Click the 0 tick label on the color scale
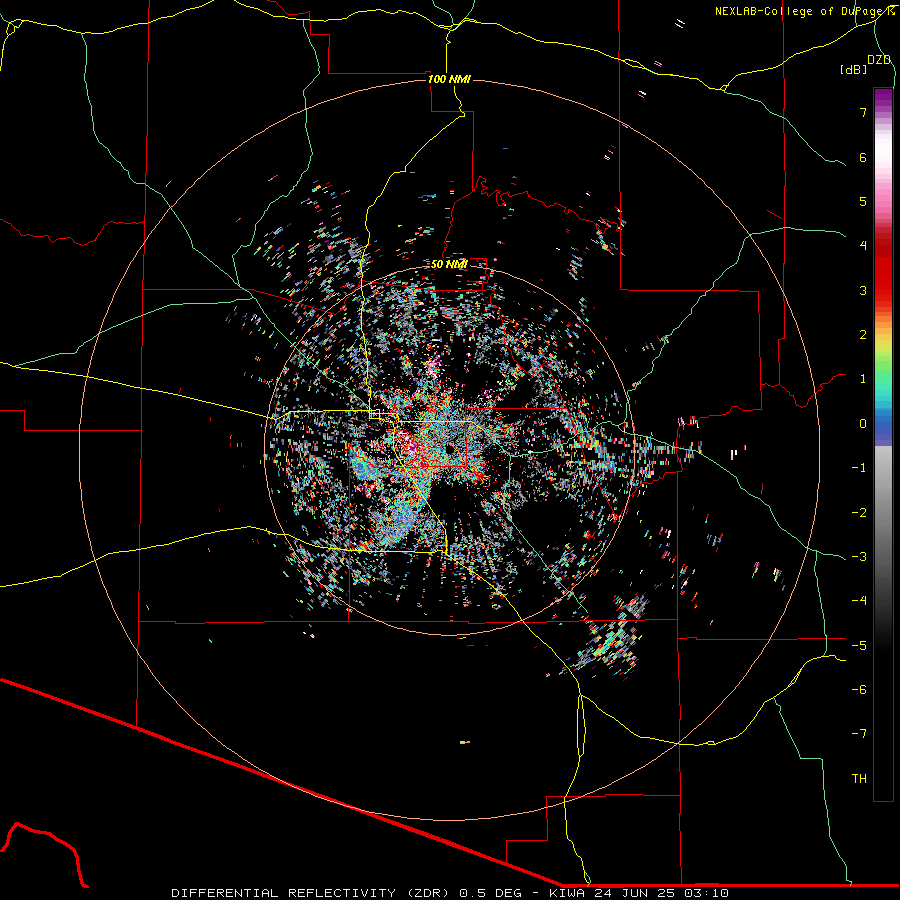The width and height of the screenshot is (900, 900). pos(863,424)
